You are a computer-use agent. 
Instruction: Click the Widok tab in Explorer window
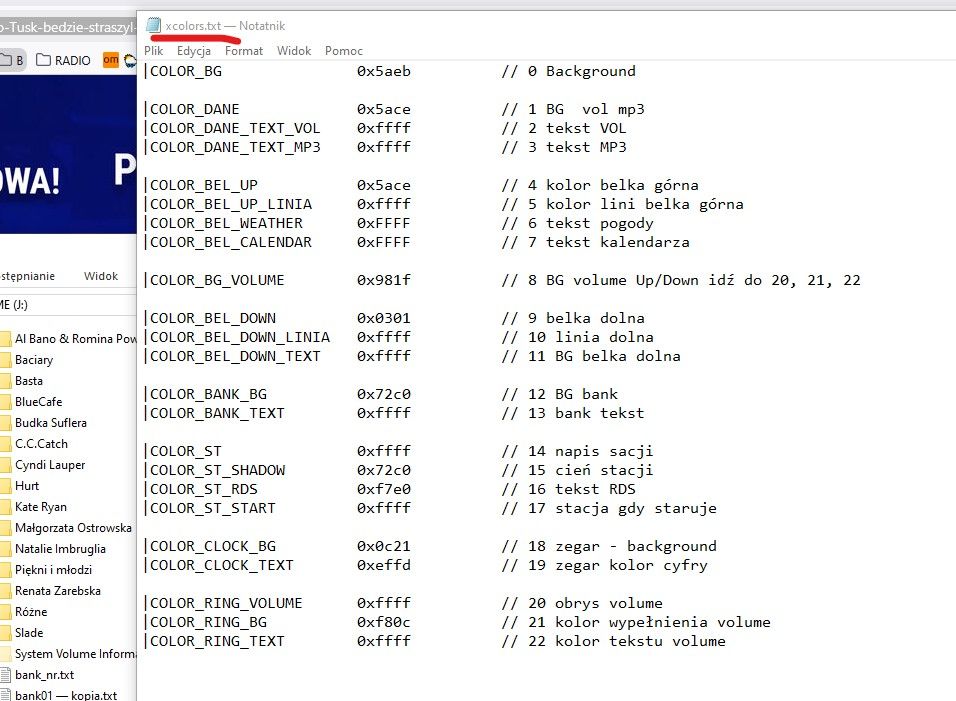coord(101,276)
